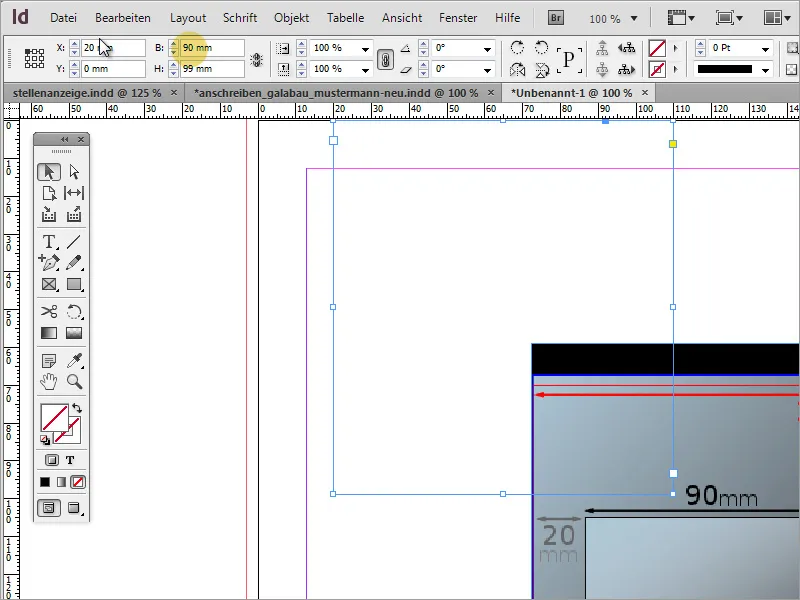Select the Zoom tool

74,382
